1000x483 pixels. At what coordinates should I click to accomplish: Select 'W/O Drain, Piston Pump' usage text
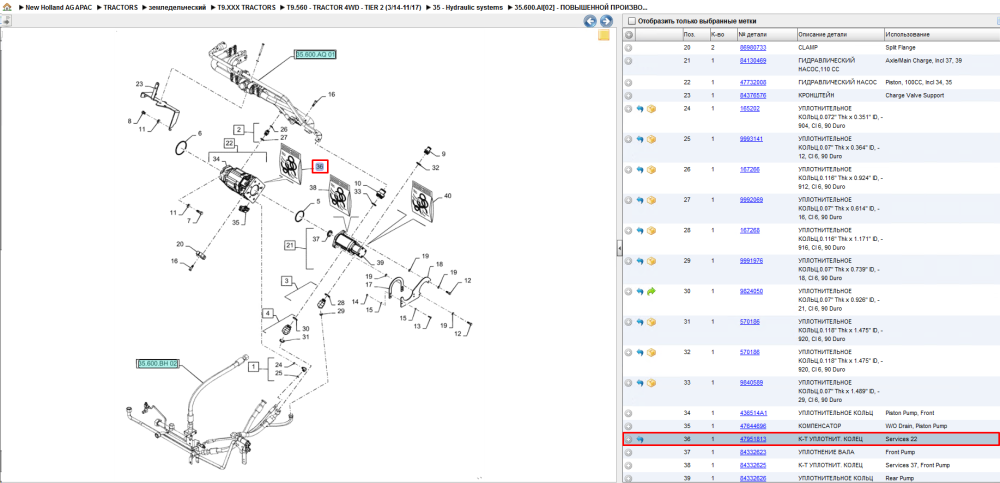click(916, 426)
